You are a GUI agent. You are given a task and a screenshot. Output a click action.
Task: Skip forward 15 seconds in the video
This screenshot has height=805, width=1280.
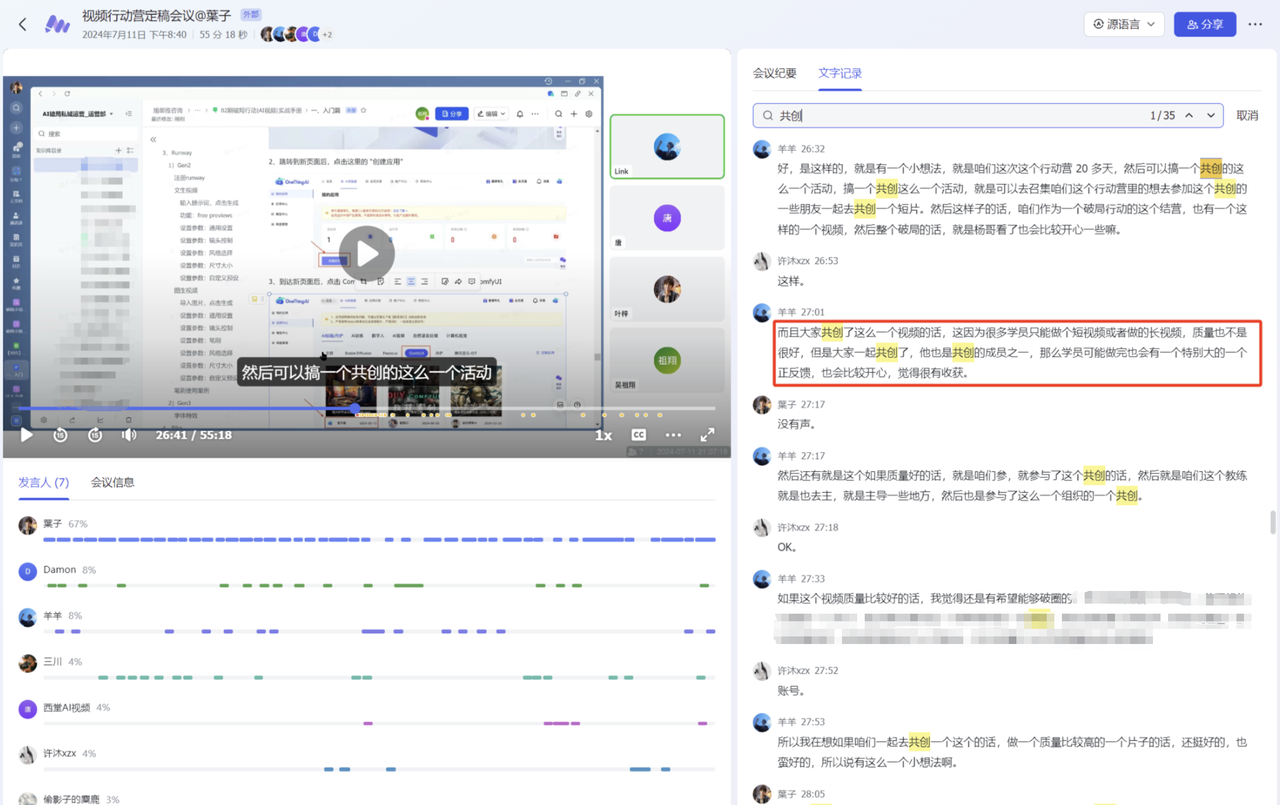(x=95, y=435)
